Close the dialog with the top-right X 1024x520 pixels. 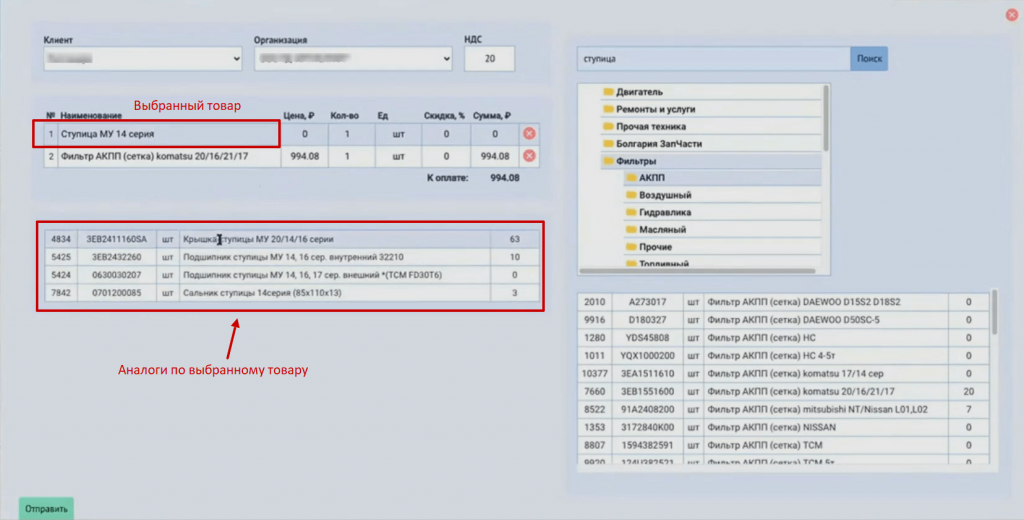[x=1012, y=15]
